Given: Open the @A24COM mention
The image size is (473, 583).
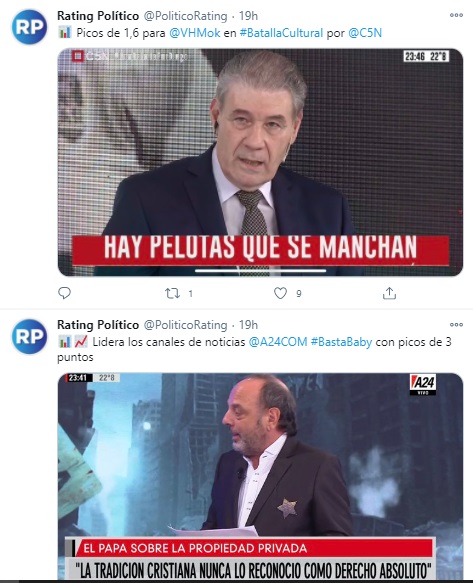Looking at the screenshot, I should (278, 342).
